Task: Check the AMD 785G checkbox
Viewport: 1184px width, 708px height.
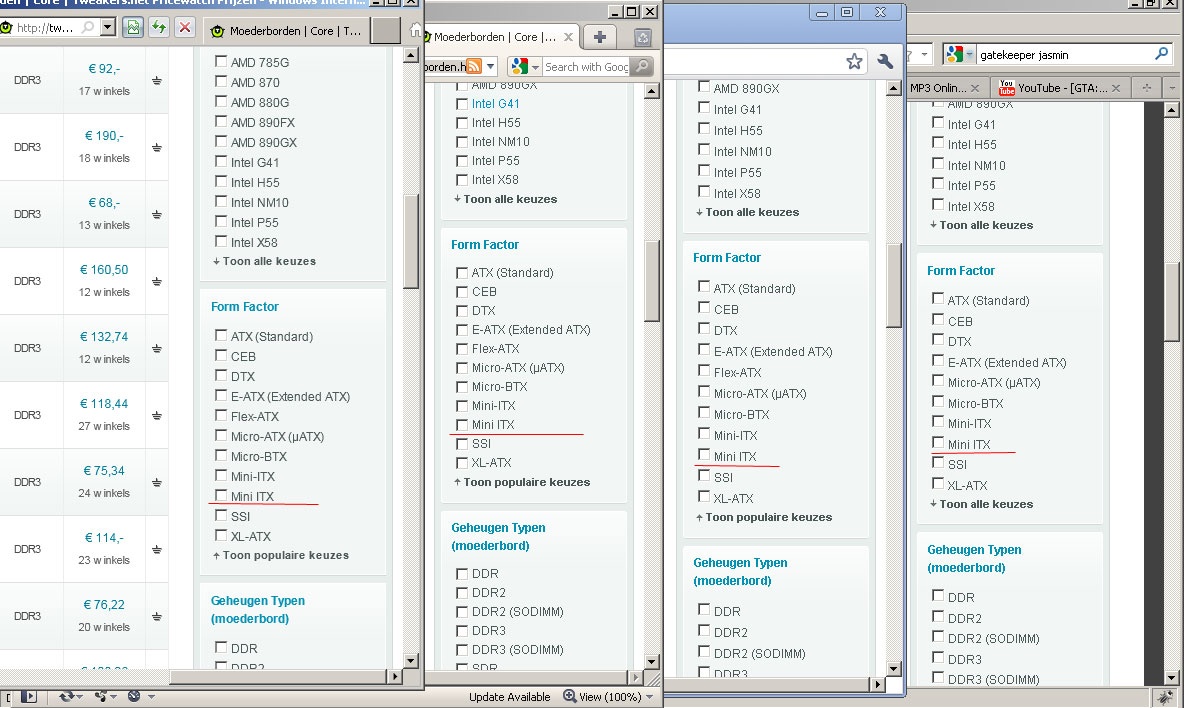Action: point(221,62)
